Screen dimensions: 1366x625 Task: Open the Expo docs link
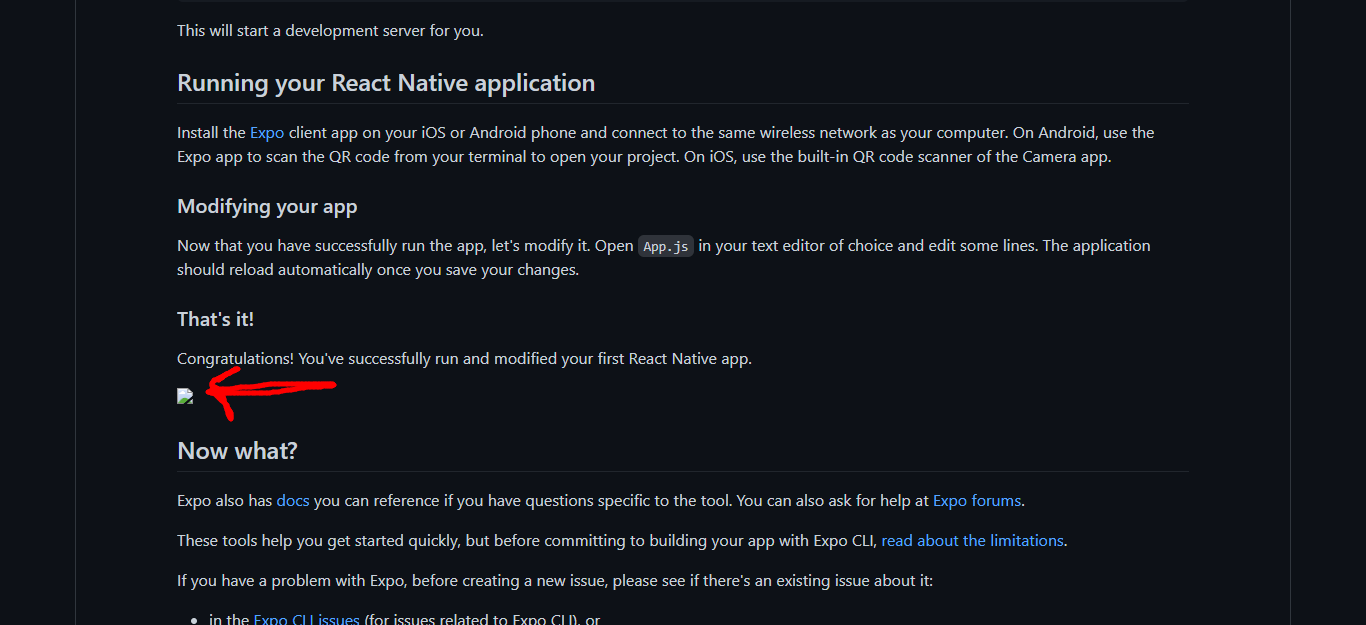(x=293, y=500)
